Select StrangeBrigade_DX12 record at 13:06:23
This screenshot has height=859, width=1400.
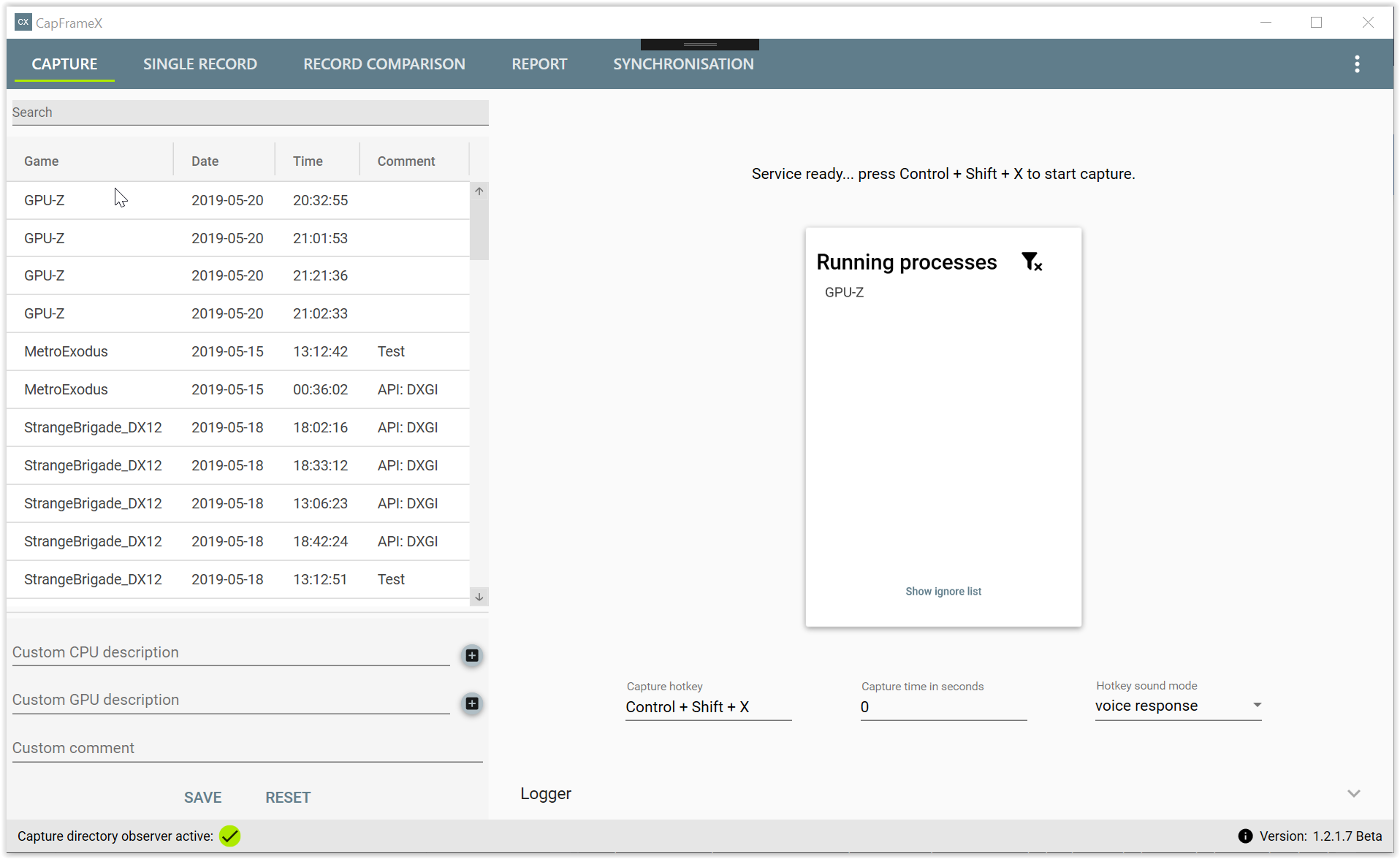point(238,503)
